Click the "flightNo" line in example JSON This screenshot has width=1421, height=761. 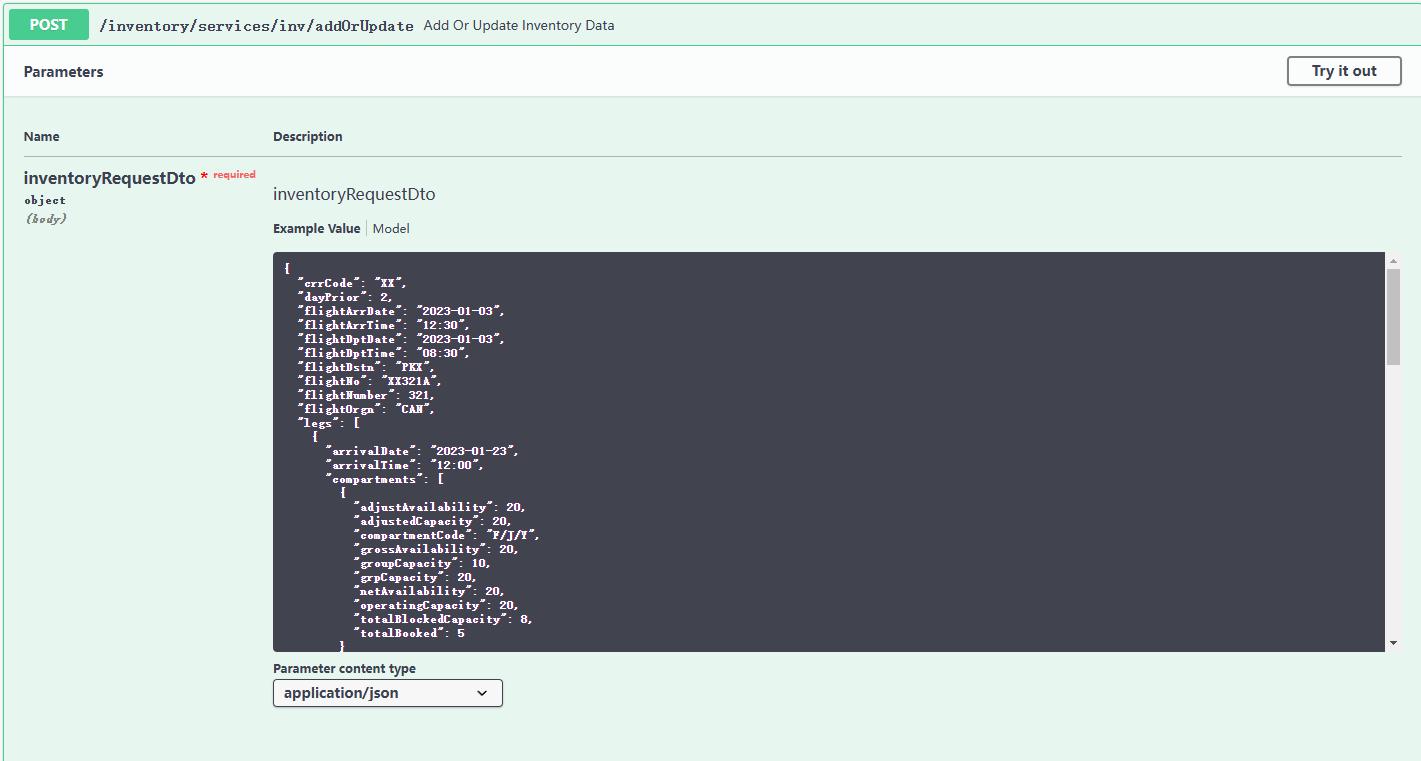368,381
